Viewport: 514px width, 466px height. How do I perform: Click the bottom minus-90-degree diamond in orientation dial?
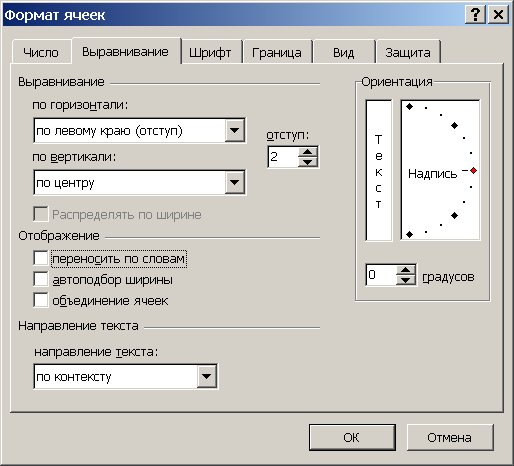410,235
